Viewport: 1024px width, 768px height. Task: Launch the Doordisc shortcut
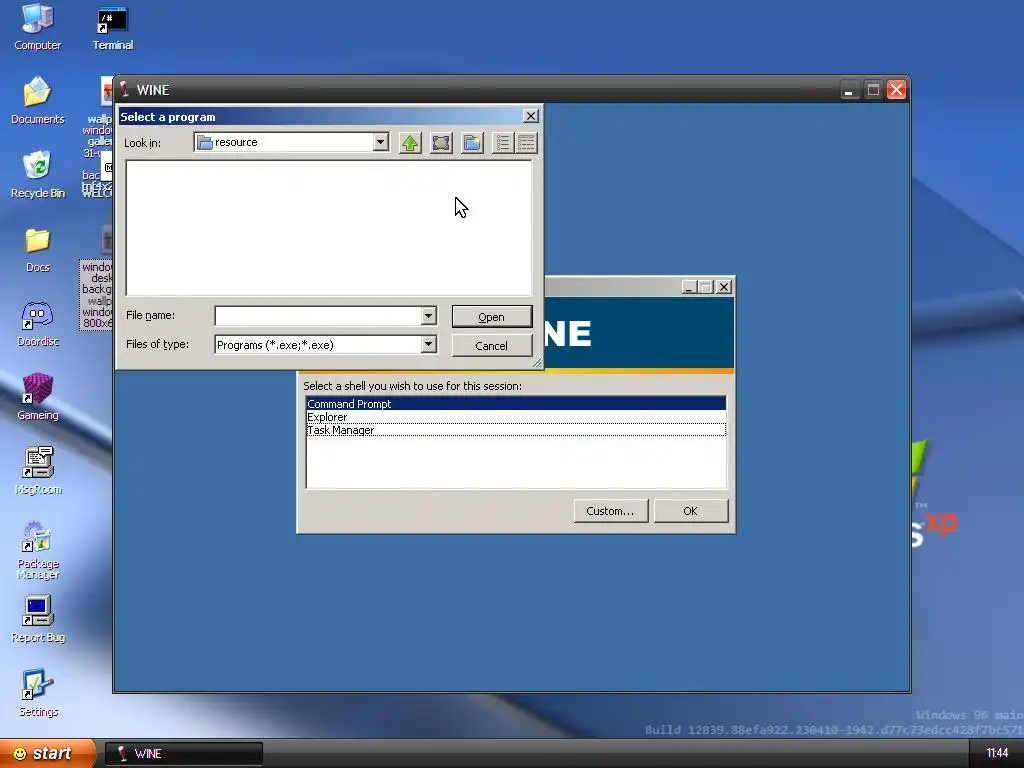37,323
